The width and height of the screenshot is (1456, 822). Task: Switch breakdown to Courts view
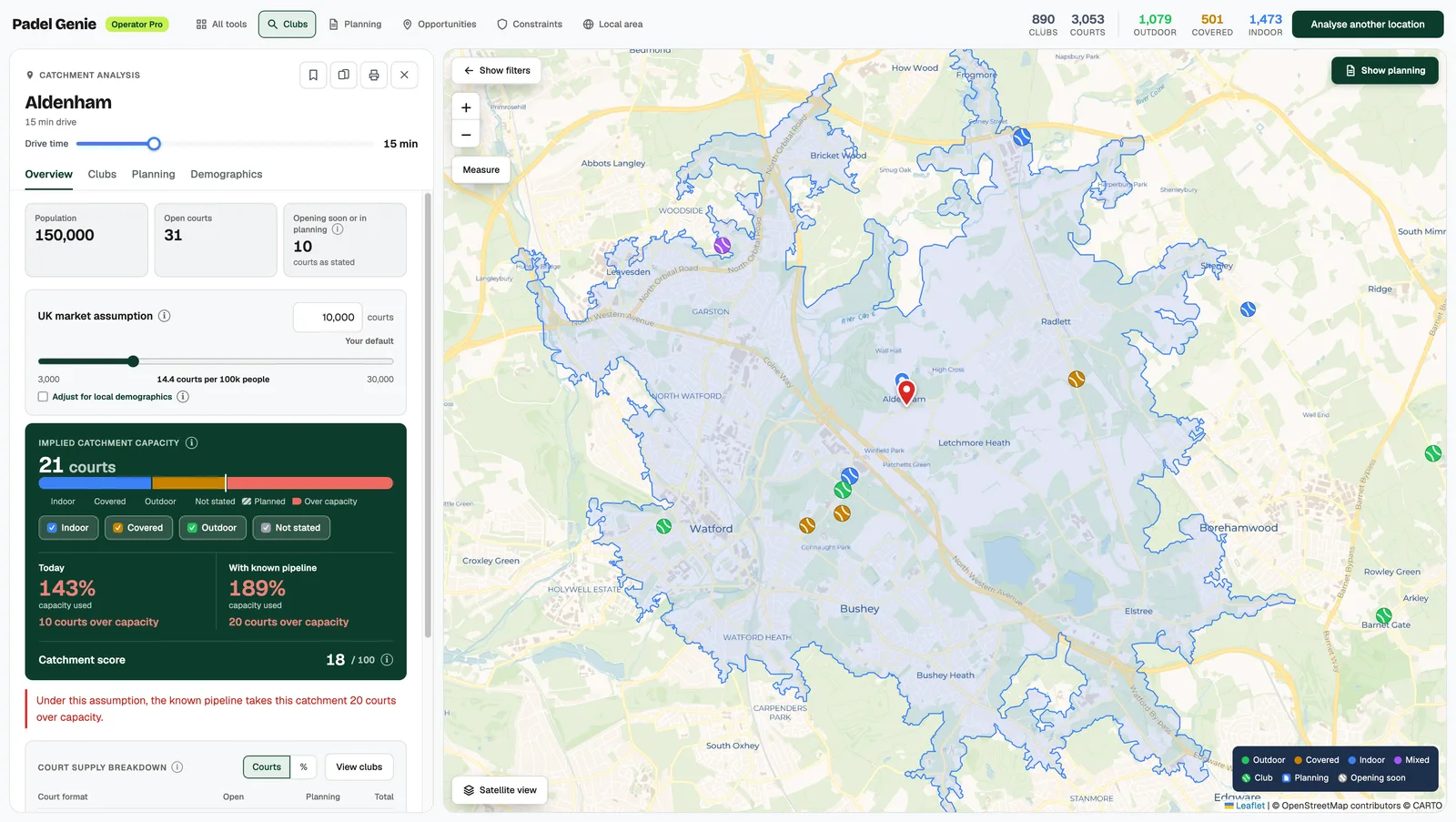click(x=267, y=767)
